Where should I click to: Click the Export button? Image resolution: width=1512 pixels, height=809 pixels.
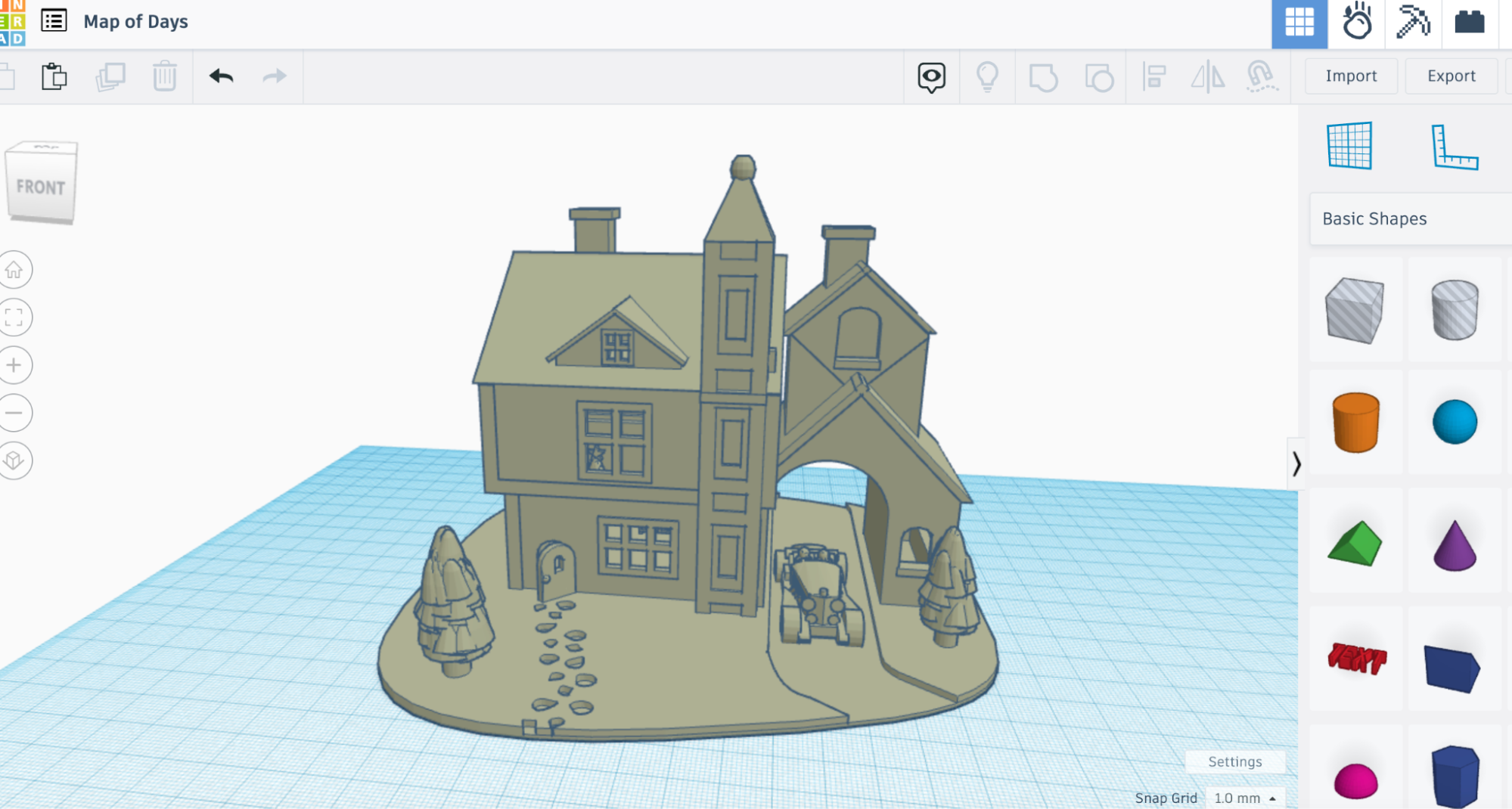pyautogui.click(x=1451, y=76)
